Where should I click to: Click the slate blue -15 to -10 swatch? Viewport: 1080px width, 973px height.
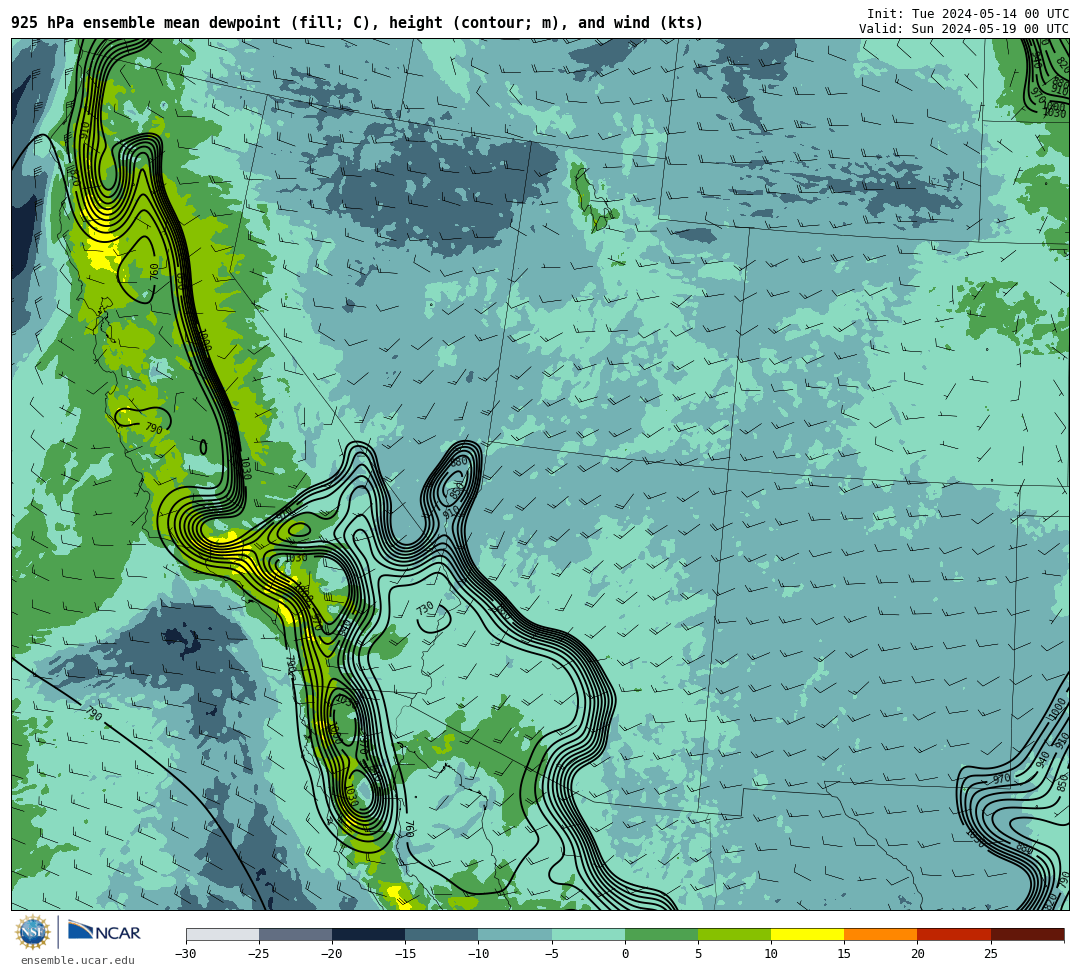442,934
